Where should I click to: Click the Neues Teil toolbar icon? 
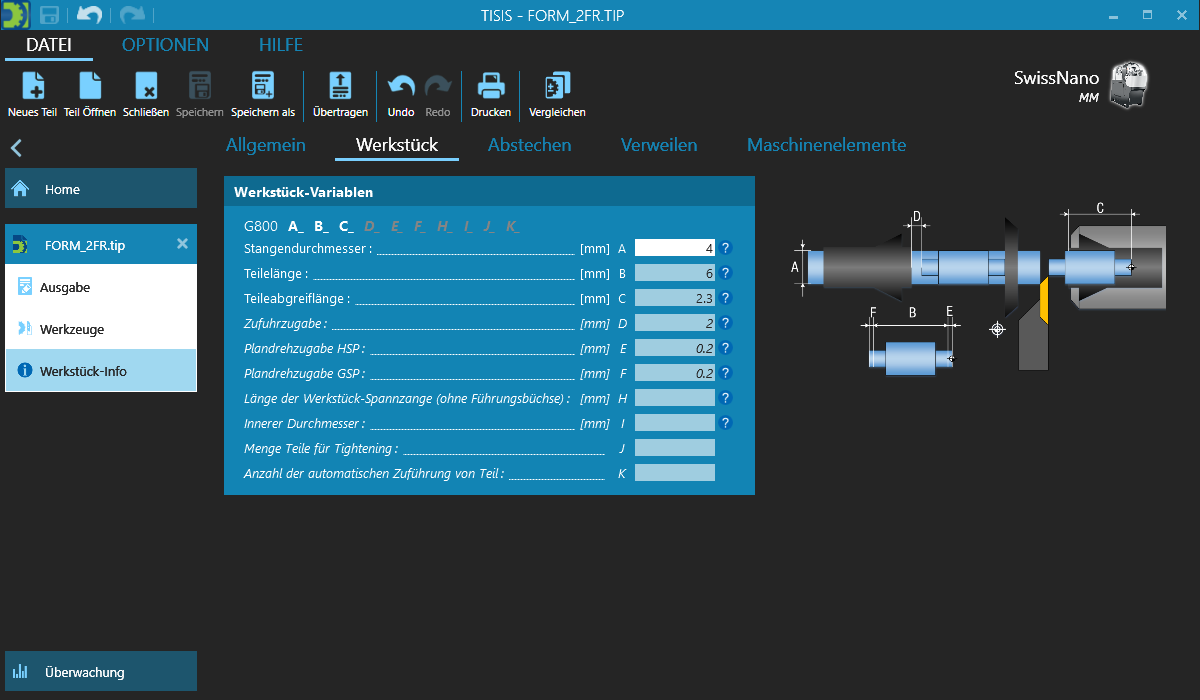[32, 87]
